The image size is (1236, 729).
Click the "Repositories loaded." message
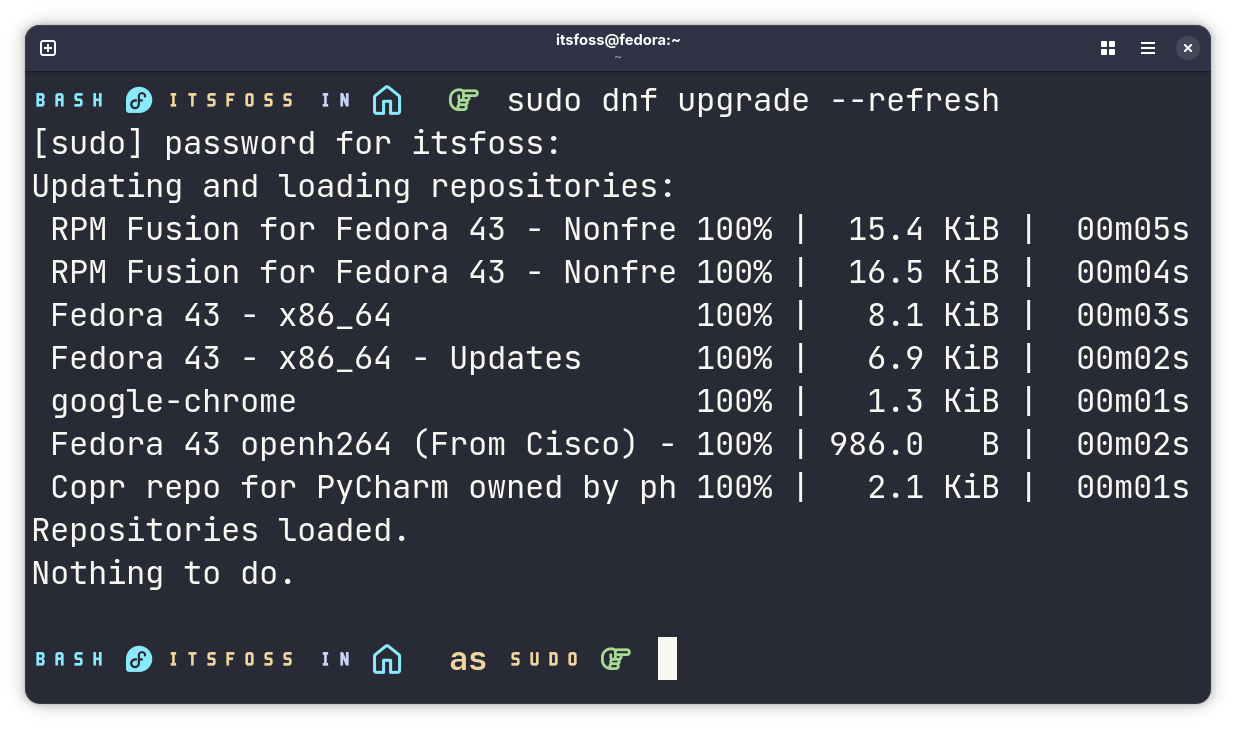[221, 530]
